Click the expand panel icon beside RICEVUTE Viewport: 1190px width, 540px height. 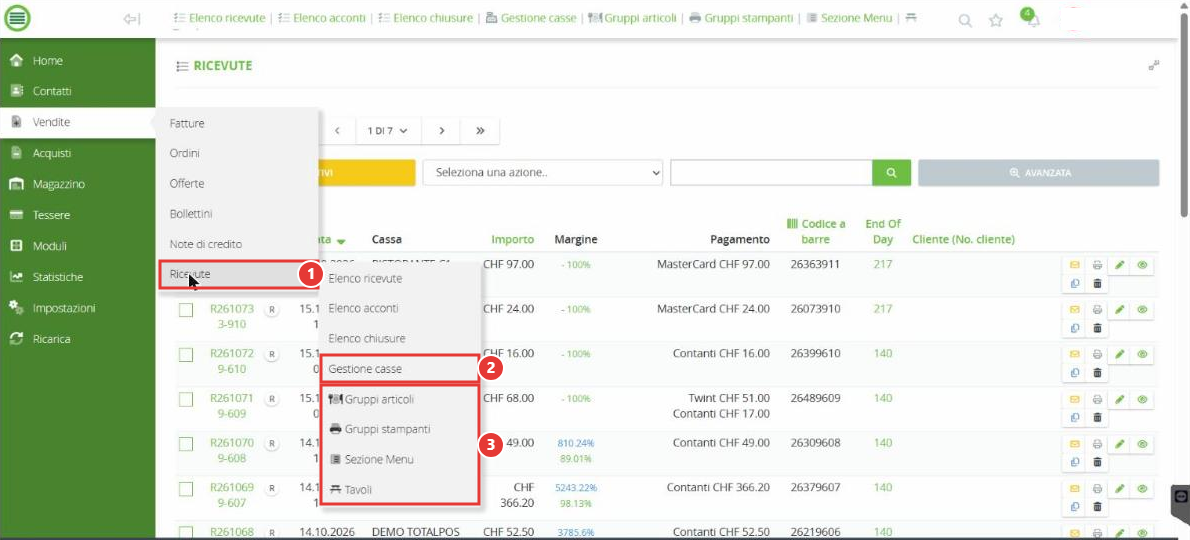click(x=1154, y=66)
